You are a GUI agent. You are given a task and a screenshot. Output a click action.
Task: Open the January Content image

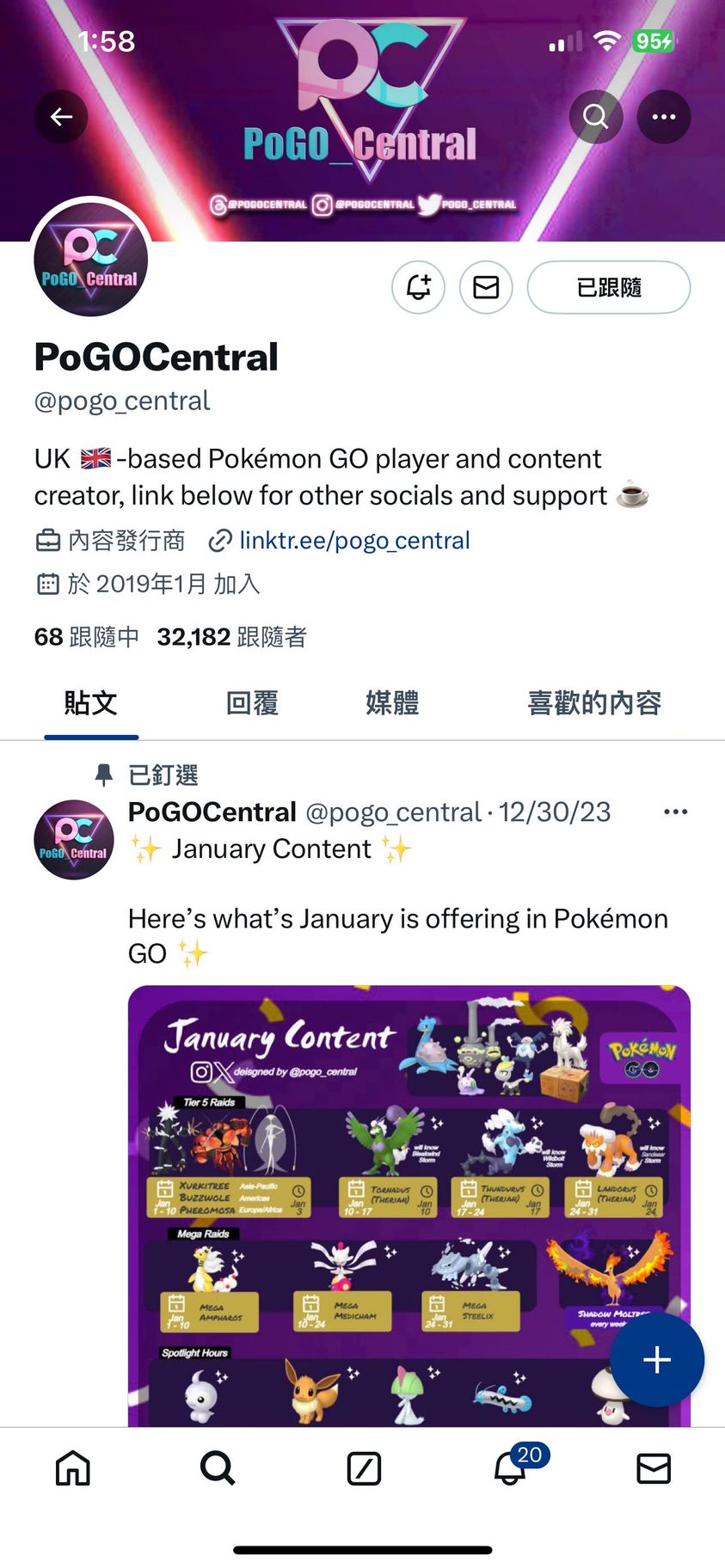coord(409,1205)
